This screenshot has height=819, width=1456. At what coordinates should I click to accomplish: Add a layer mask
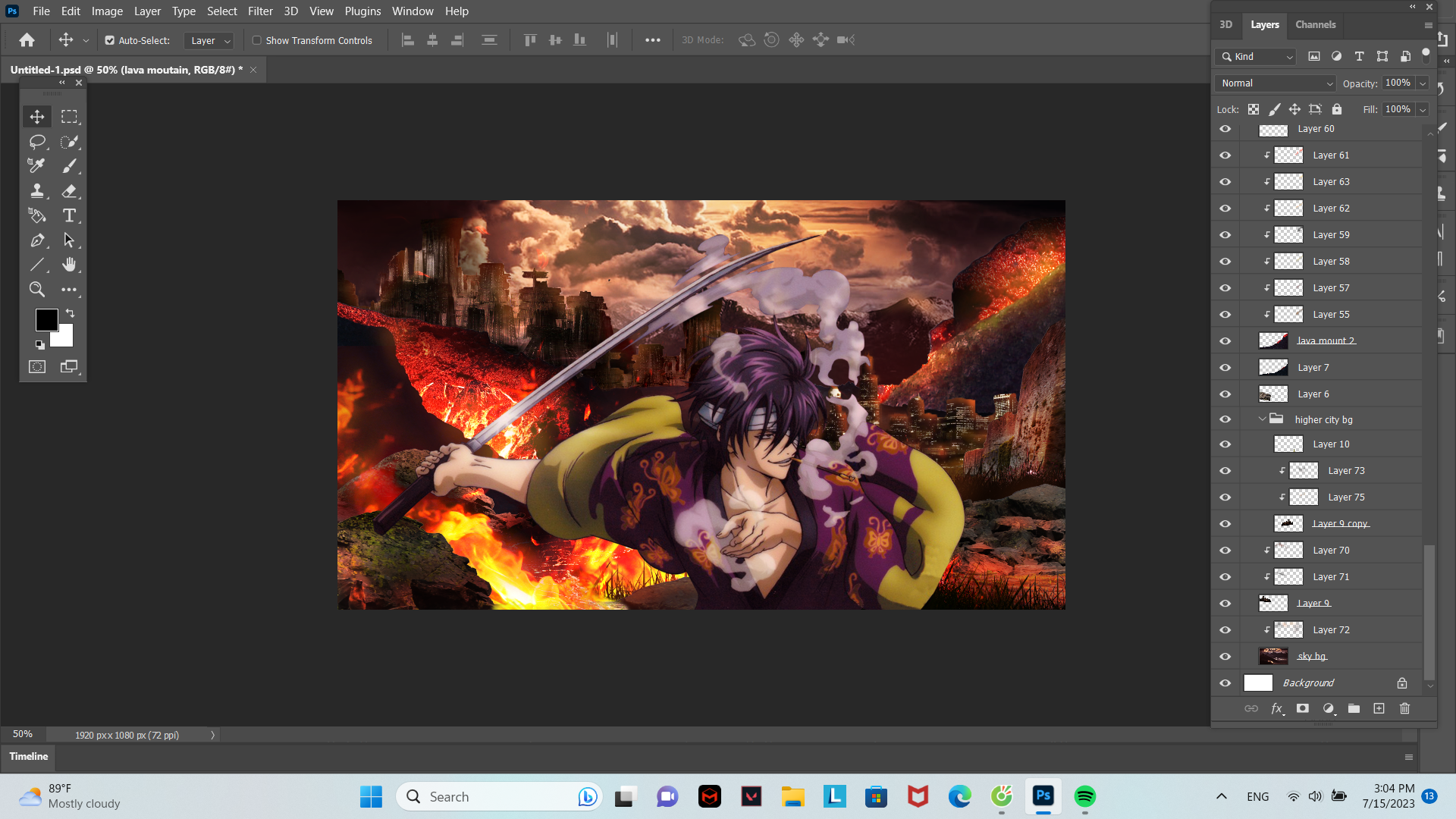1303,708
